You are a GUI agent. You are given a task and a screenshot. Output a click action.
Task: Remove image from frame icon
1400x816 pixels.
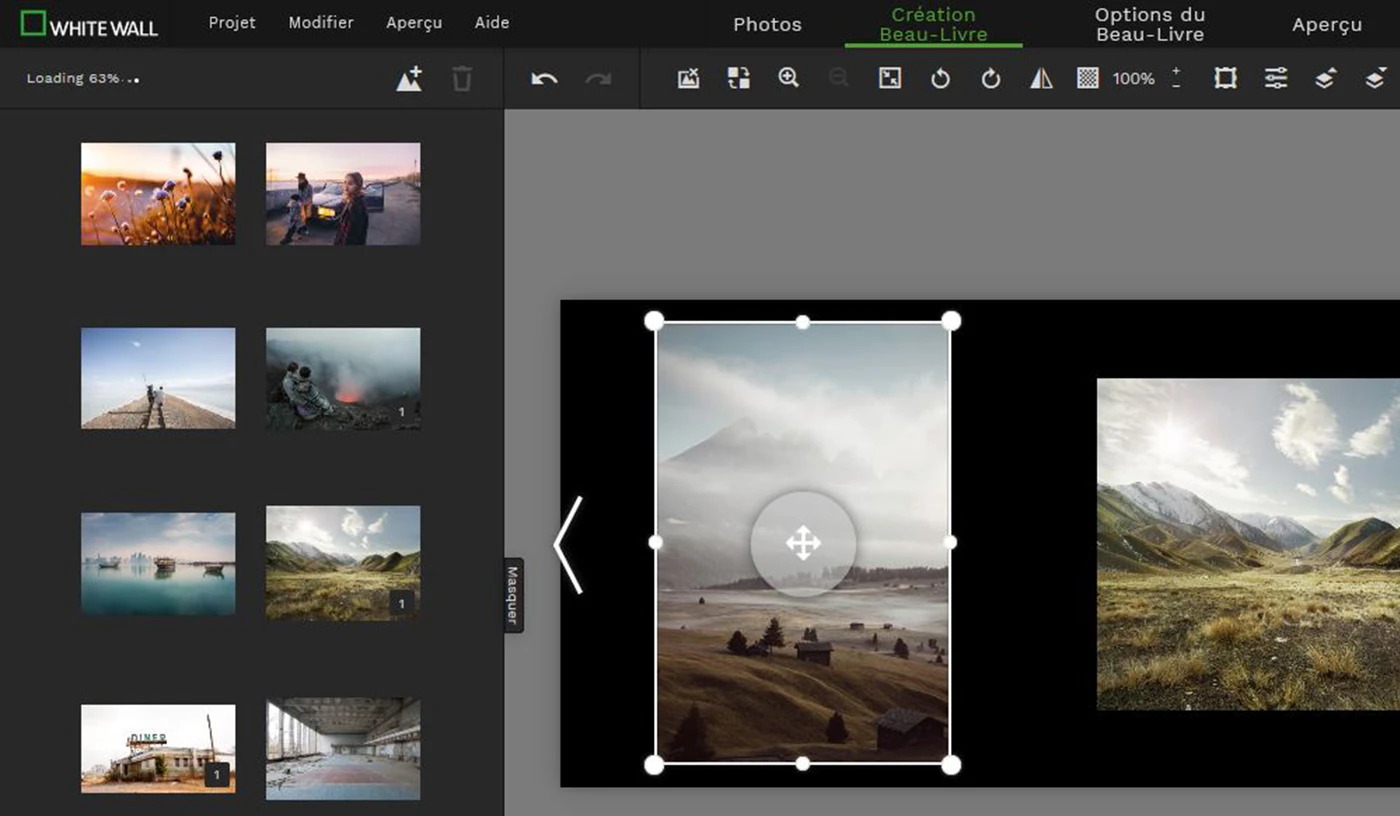click(x=688, y=78)
